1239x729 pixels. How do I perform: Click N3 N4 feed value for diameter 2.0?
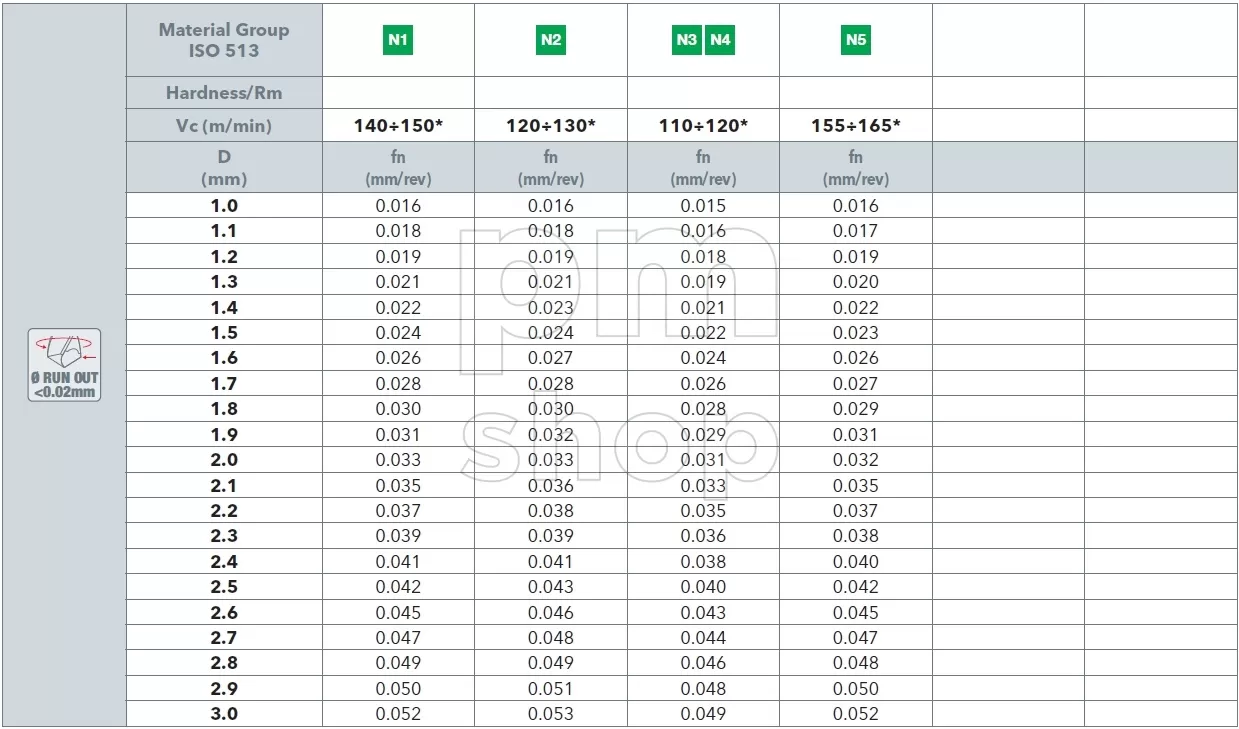[703, 460]
